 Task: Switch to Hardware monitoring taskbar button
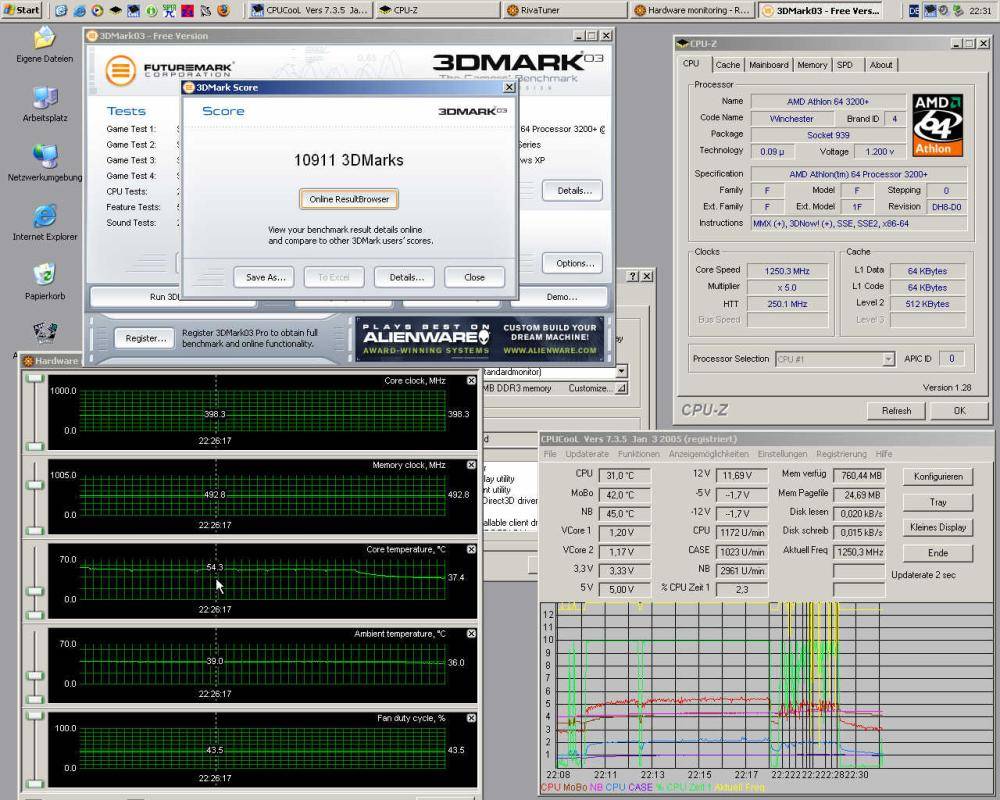pos(692,10)
